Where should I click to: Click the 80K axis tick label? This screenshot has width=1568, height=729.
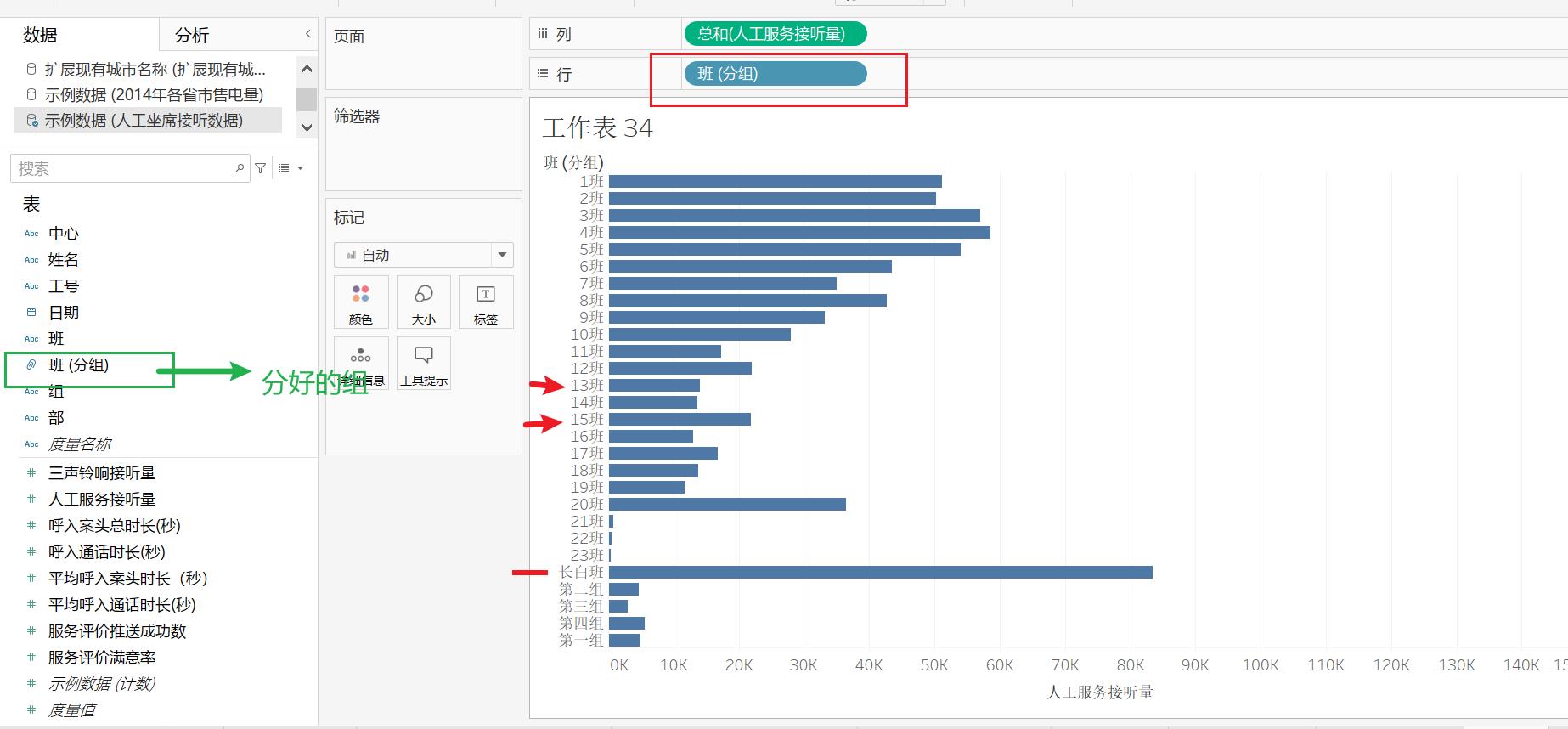point(1130,665)
